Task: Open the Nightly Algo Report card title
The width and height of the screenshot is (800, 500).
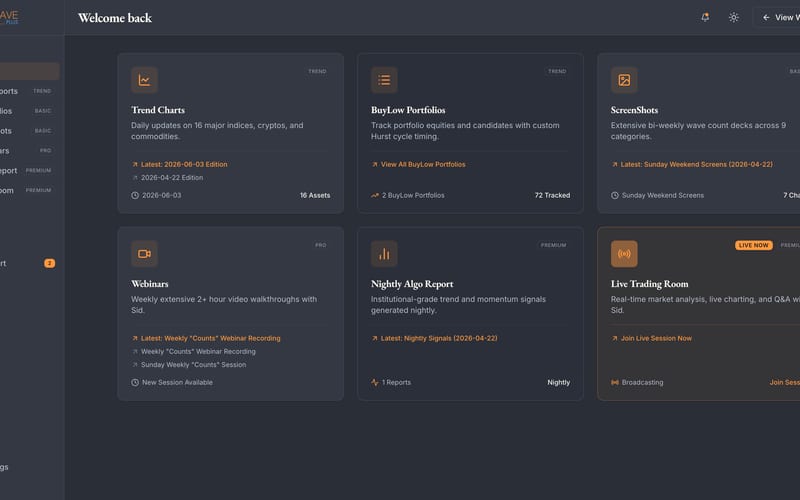Action: pos(412,284)
